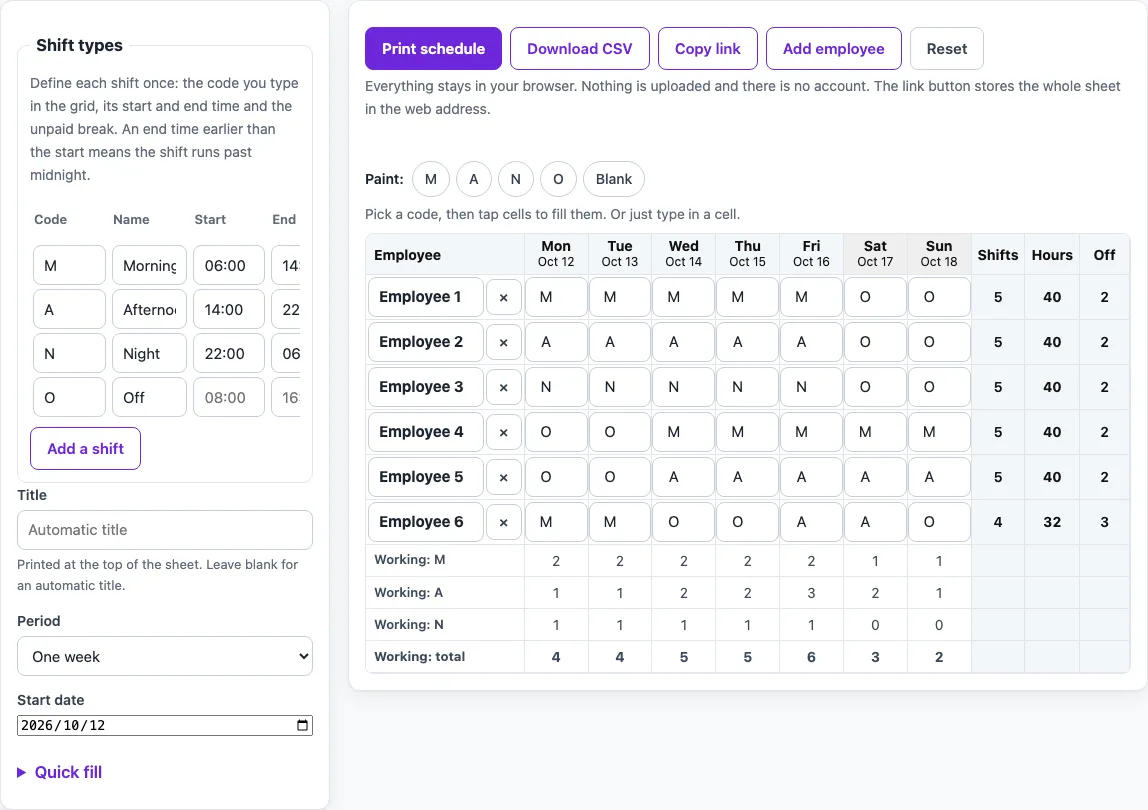
Task: Edit the Automatic title field
Action: click(165, 530)
